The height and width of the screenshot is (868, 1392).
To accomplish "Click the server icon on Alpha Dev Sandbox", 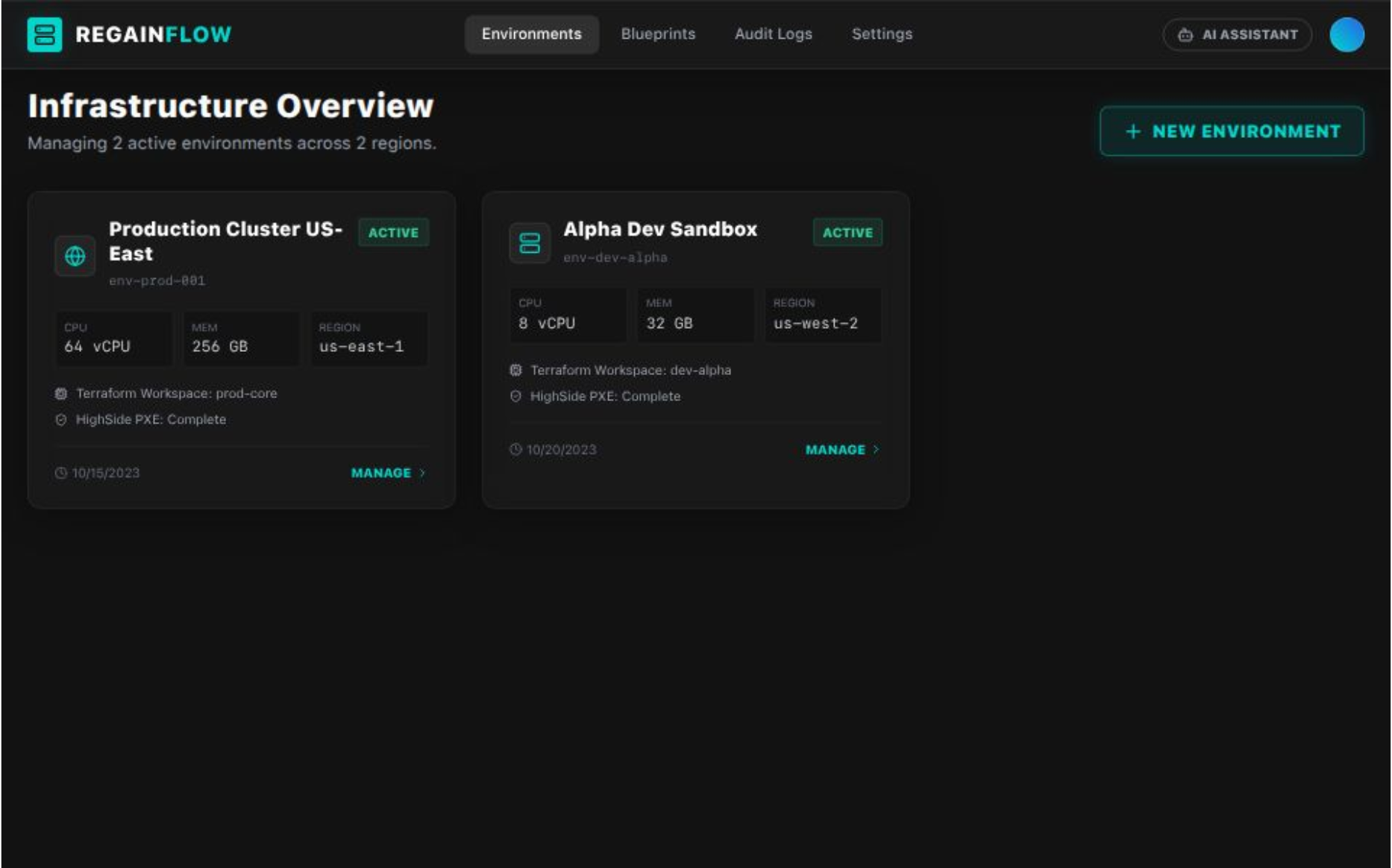I will point(530,243).
